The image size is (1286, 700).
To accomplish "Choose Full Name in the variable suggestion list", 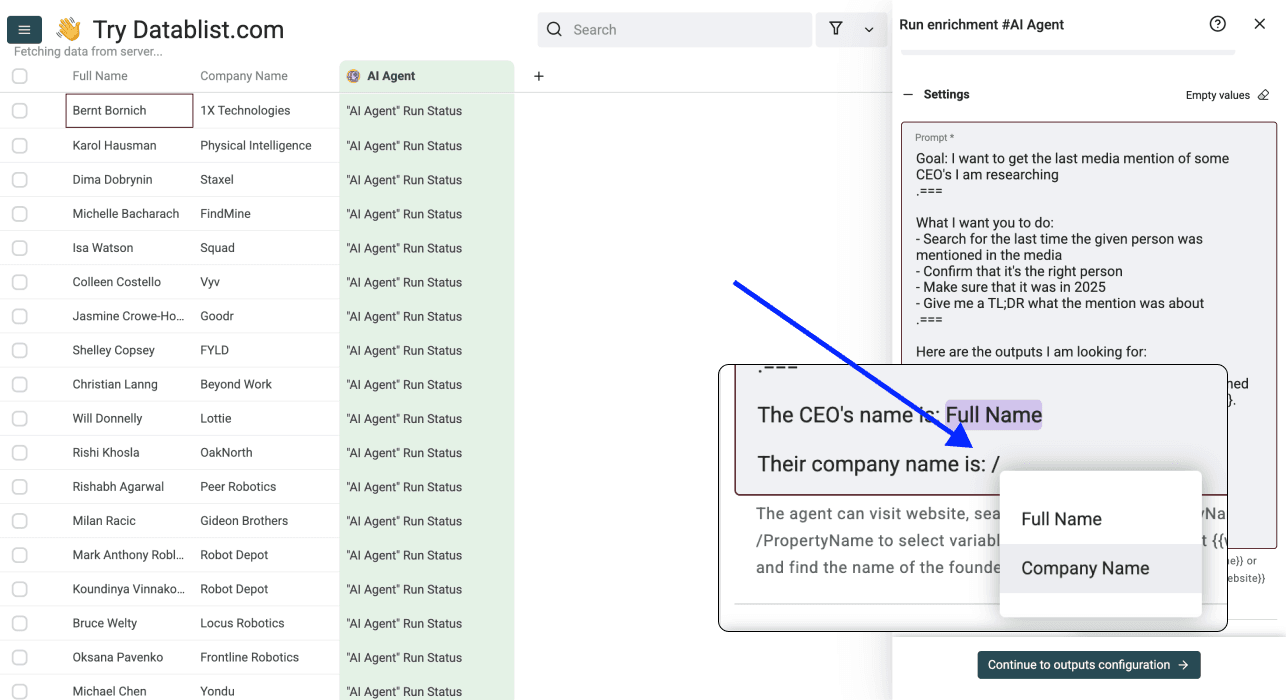I will click(x=1062, y=519).
